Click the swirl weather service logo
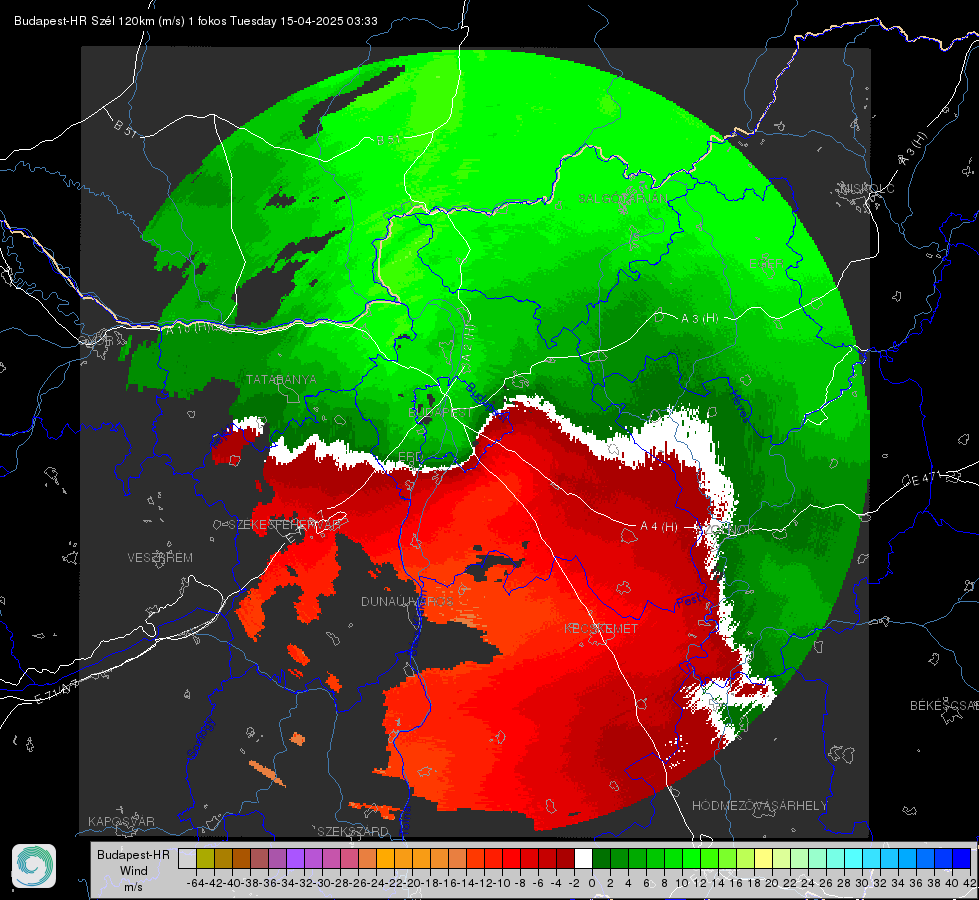Viewport: 979px width, 900px height. coord(34,866)
